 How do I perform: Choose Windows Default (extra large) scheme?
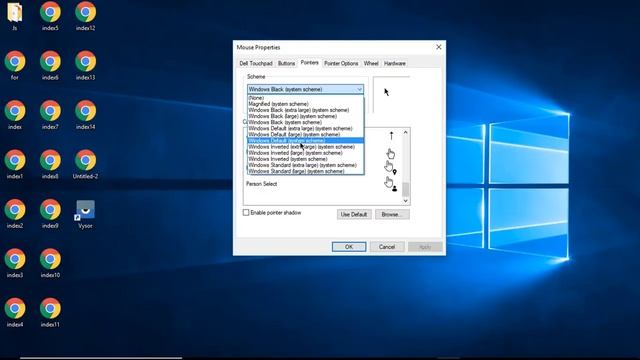tap(305, 128)
